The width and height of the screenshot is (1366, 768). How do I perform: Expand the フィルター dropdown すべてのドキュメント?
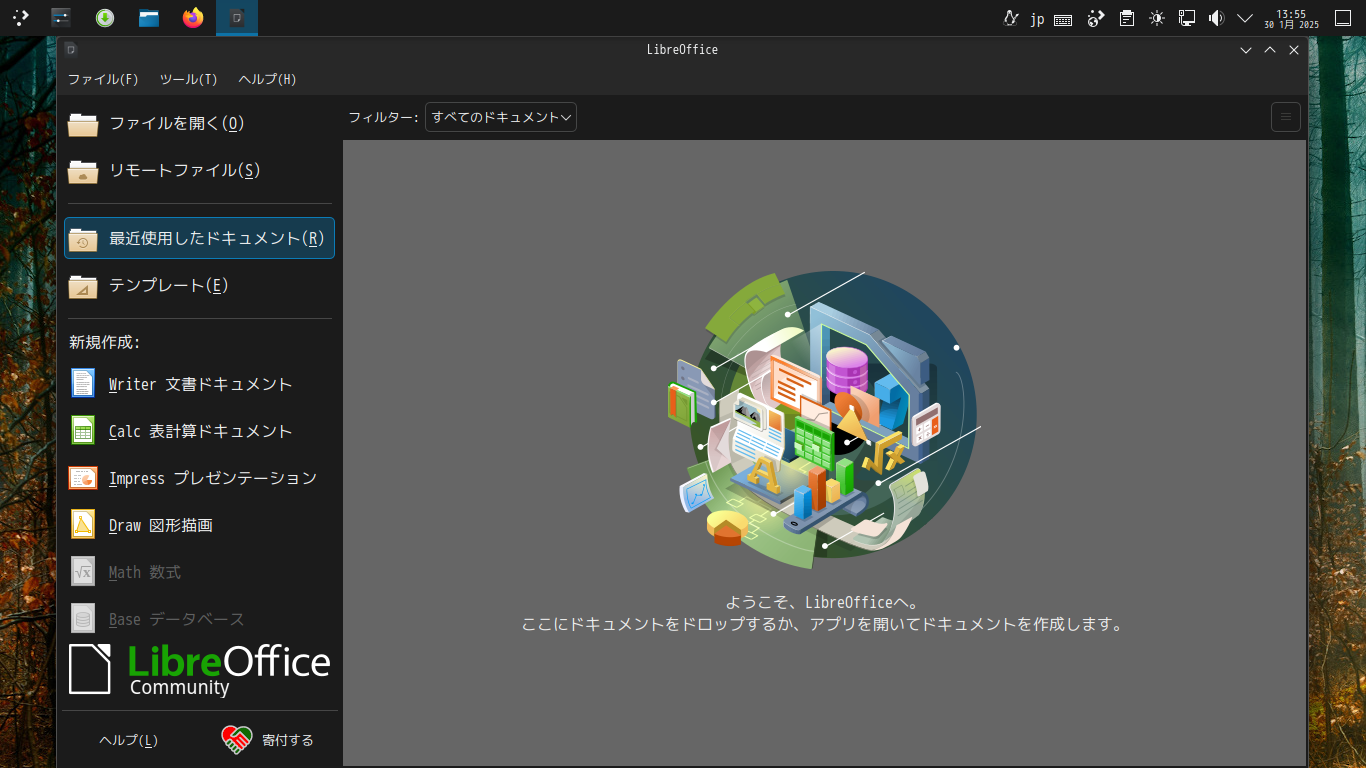[501, 117]
